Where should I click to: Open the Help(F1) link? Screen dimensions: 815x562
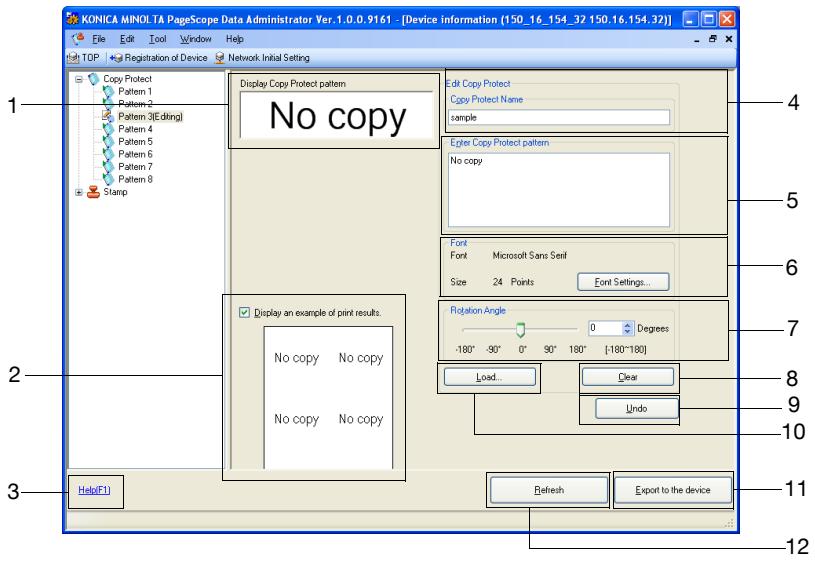pos(94,490)
